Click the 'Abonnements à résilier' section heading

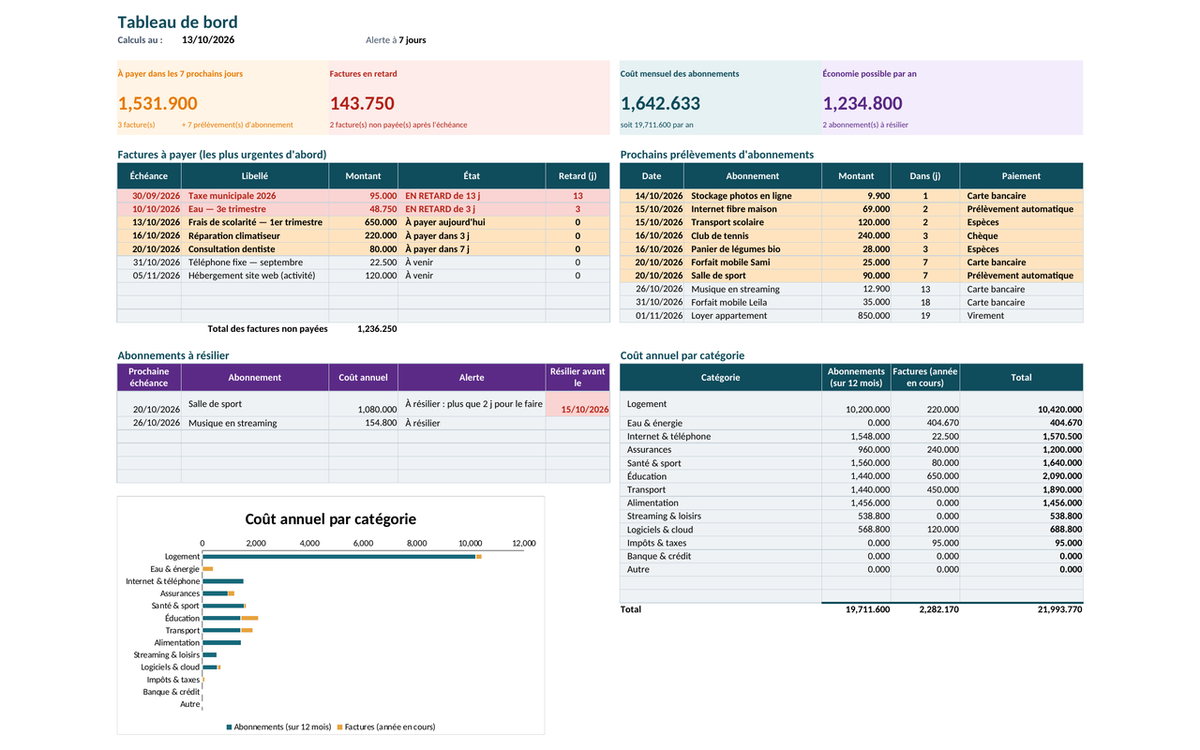pyautogui.click(x=173, y=355)
